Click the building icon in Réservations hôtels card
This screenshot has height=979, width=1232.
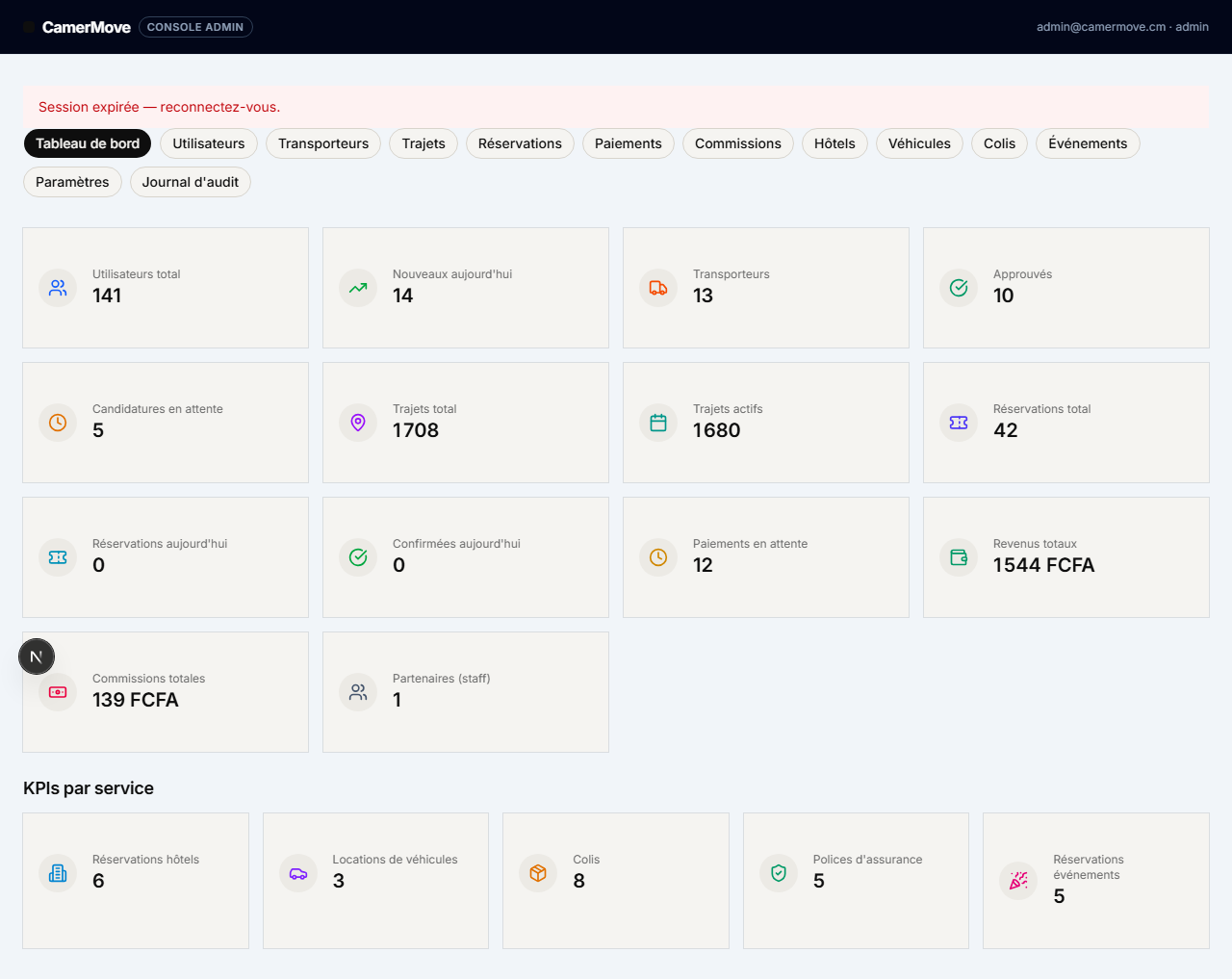click(58, 873)
